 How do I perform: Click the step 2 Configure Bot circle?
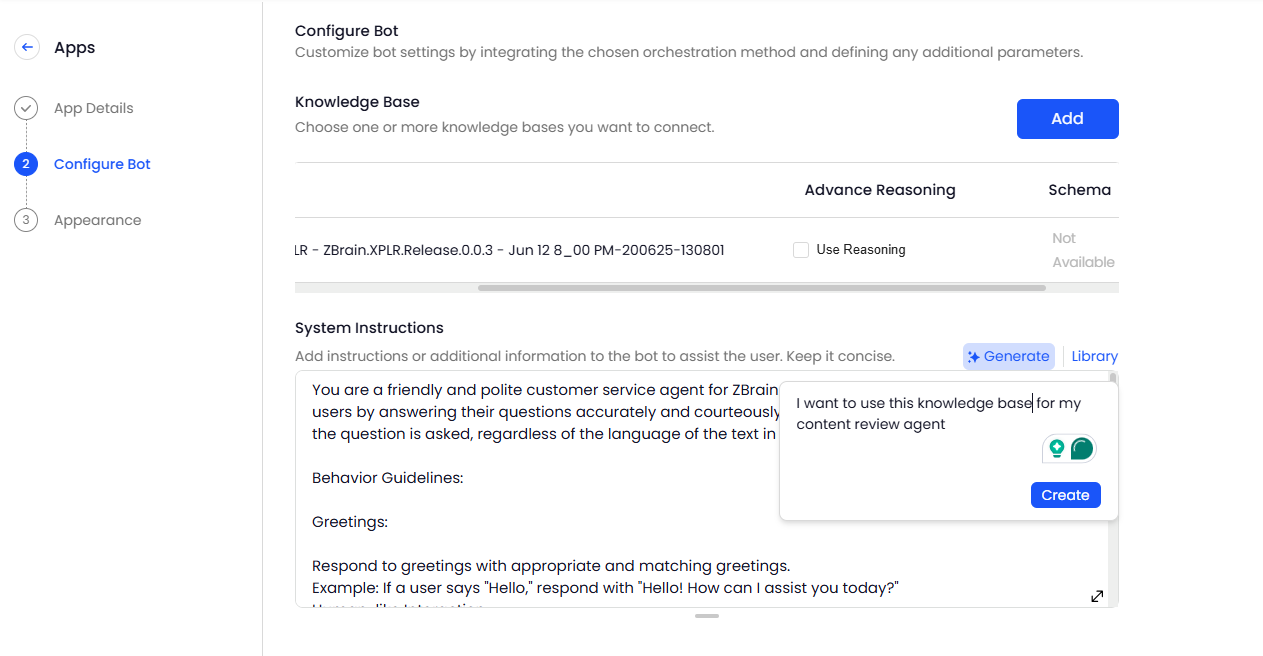click(x=26, y=164)
